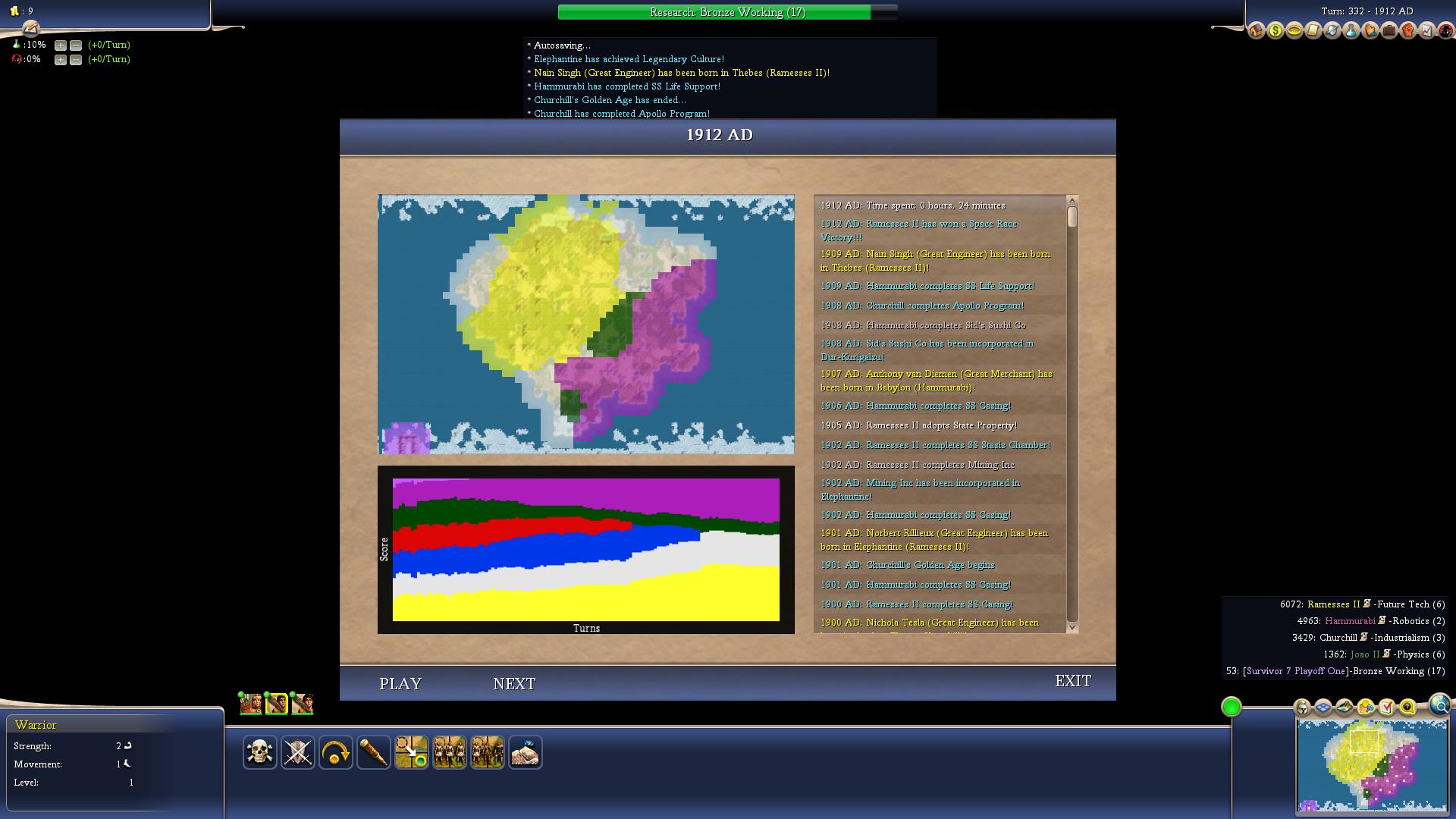Click the PLAY button
This screenshot has height=819, width=1456.
coord(400,683)
